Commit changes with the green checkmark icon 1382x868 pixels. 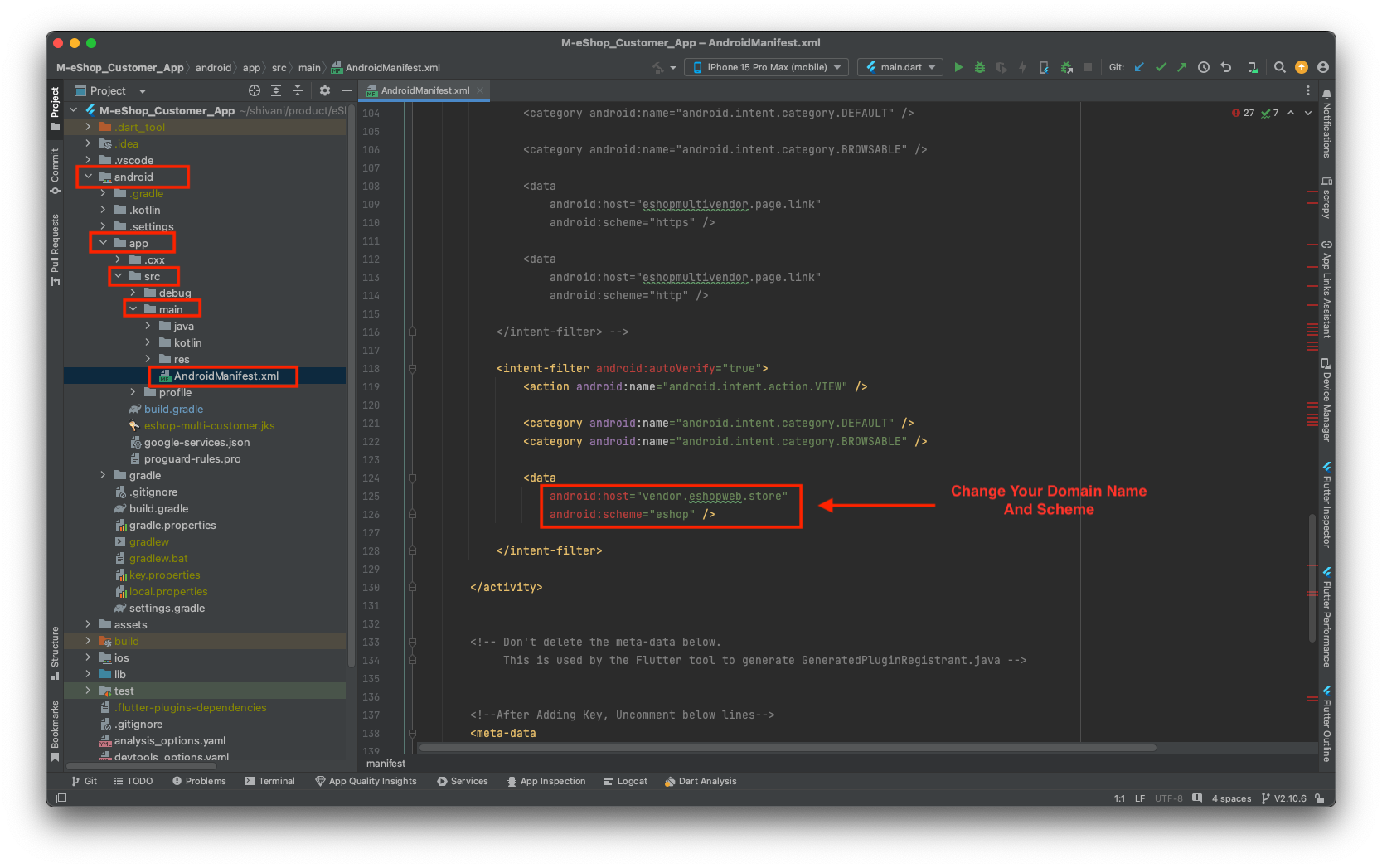click(1161, 67)
